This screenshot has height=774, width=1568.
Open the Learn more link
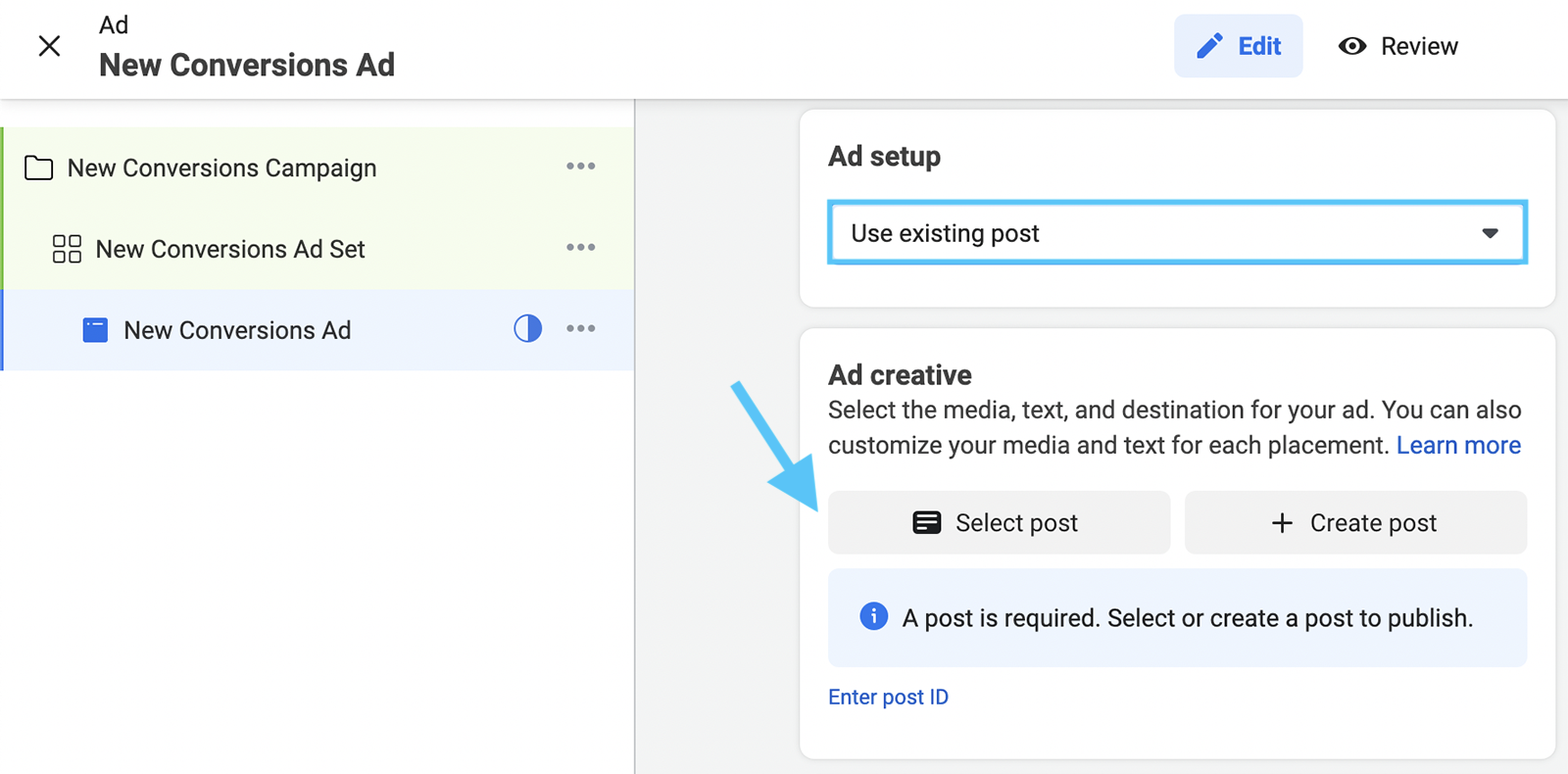pos(1458,446)
